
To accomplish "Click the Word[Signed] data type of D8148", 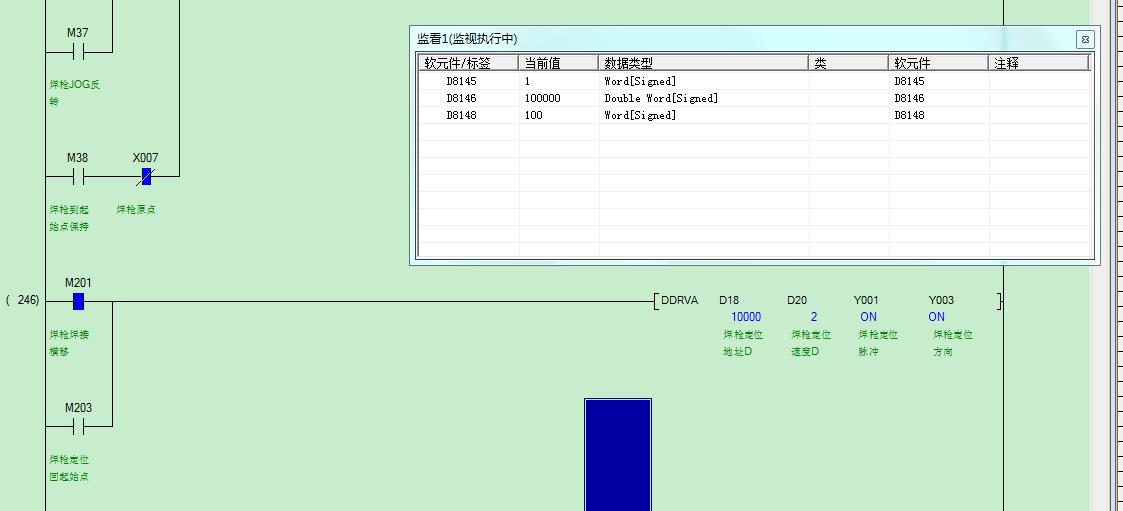I will (640, 115).
